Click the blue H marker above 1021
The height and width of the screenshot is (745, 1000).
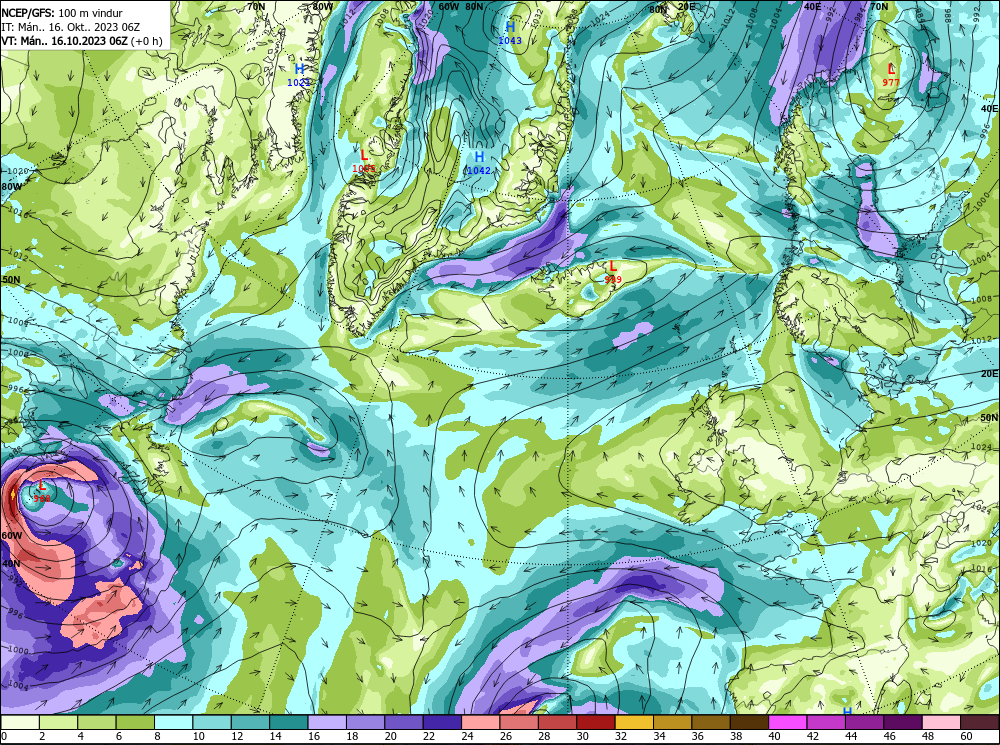(299, 69)
